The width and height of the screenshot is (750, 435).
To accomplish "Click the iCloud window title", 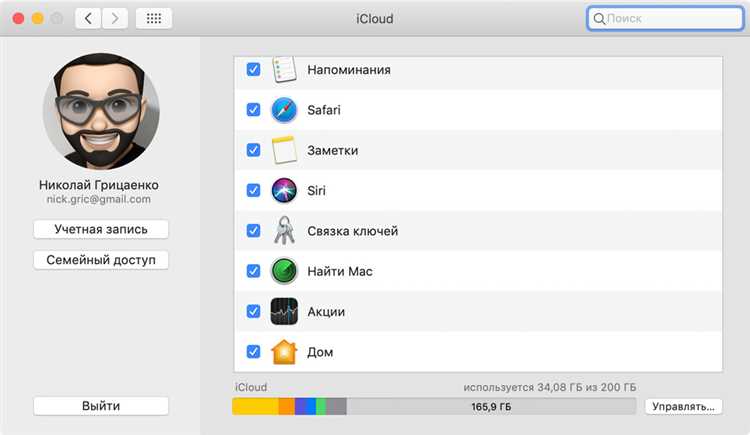I will (x=375, y=19).
